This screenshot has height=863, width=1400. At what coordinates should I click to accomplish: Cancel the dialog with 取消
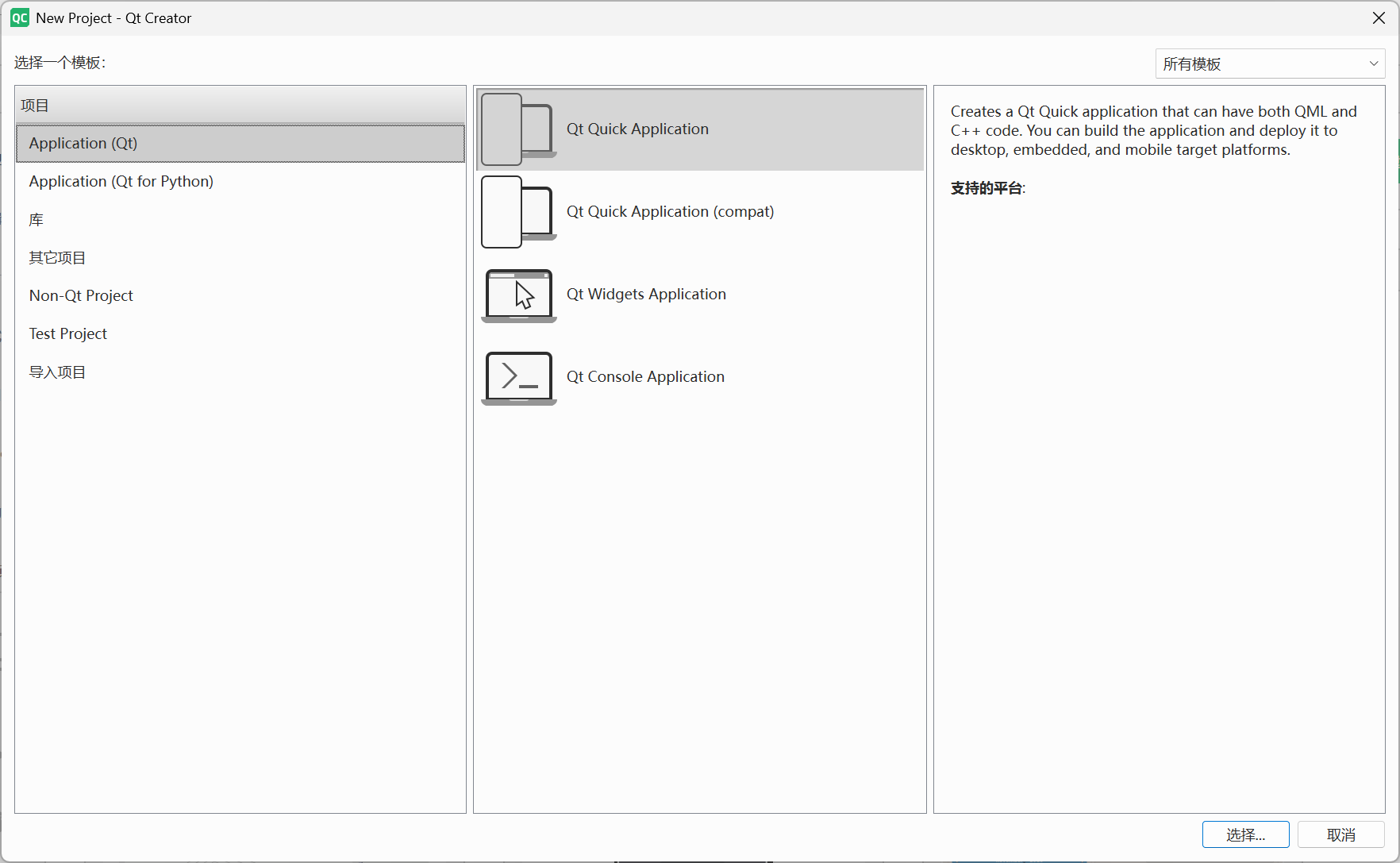(x=1341, y=834)
